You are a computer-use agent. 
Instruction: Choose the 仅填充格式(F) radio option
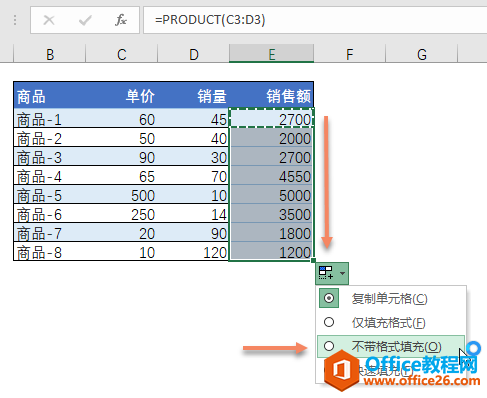click(x=390, y=322)
